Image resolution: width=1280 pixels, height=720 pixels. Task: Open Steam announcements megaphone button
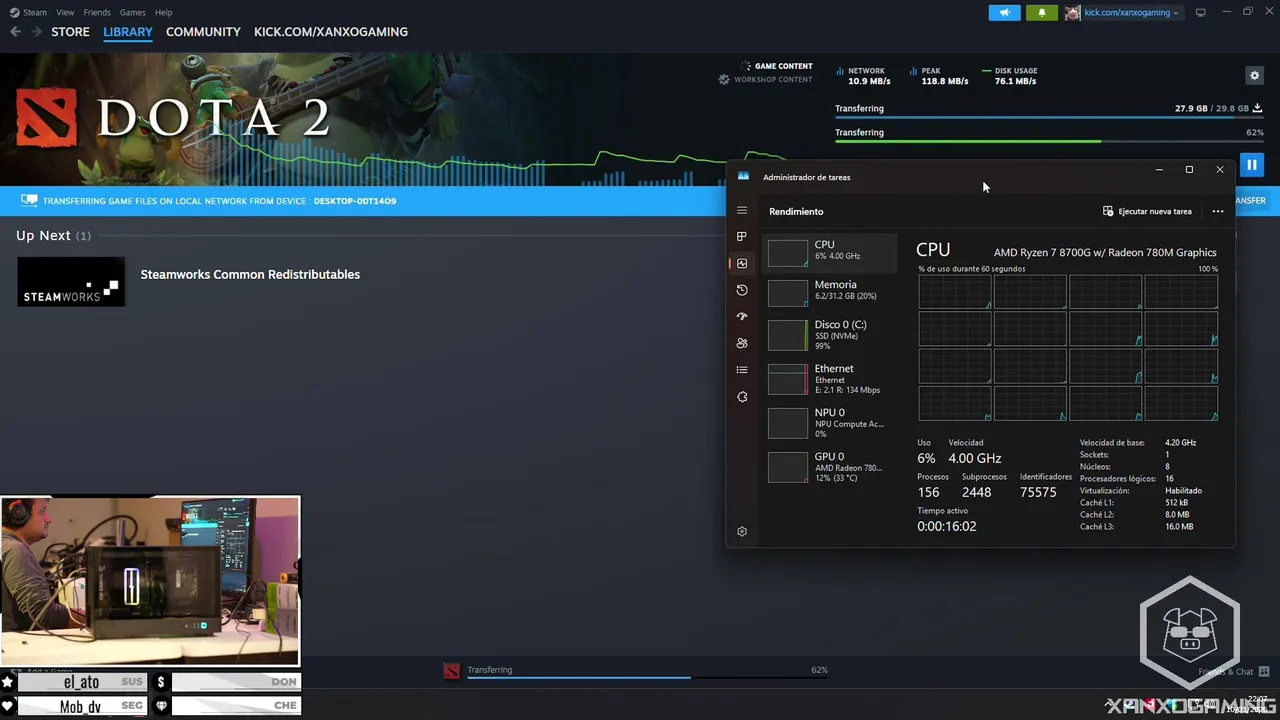tap(1005, 13)
